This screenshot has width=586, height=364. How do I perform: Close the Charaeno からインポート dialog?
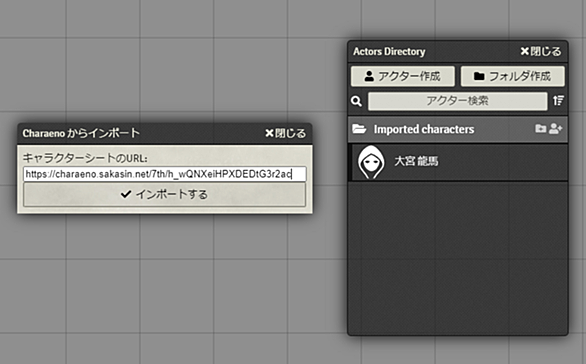(x=285, y=133)
